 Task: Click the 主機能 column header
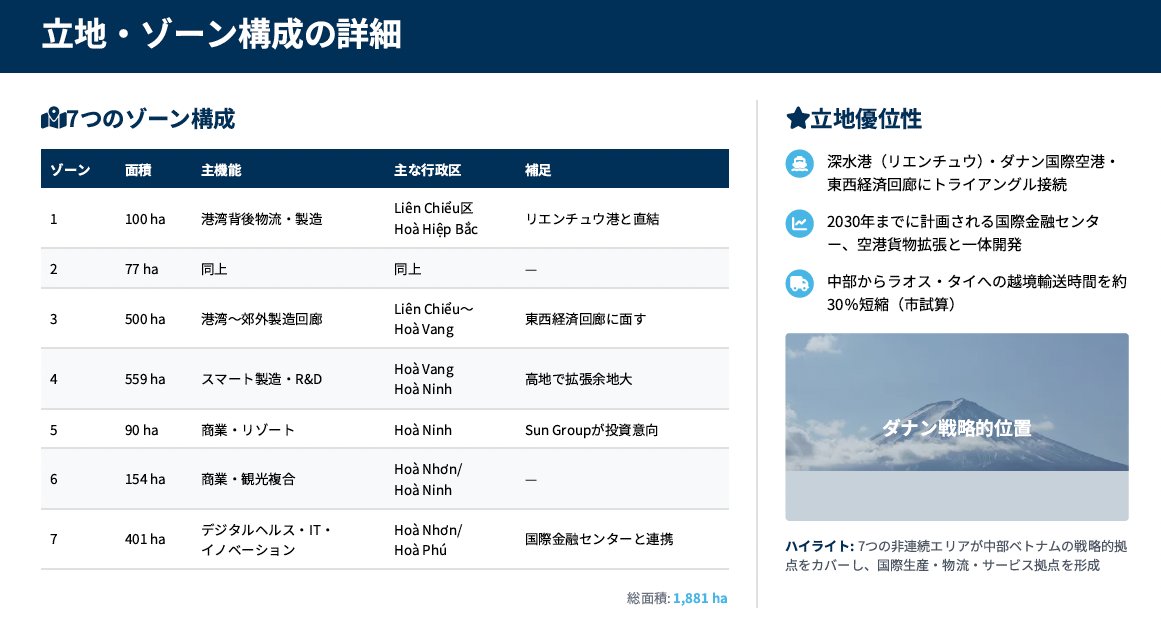tap(221, 170)
